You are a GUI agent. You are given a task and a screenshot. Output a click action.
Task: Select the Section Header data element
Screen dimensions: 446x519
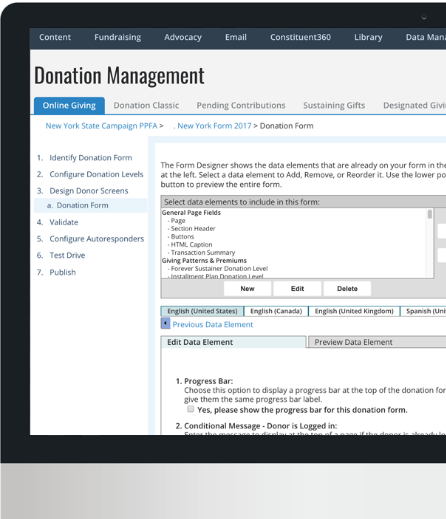(193, 229)
